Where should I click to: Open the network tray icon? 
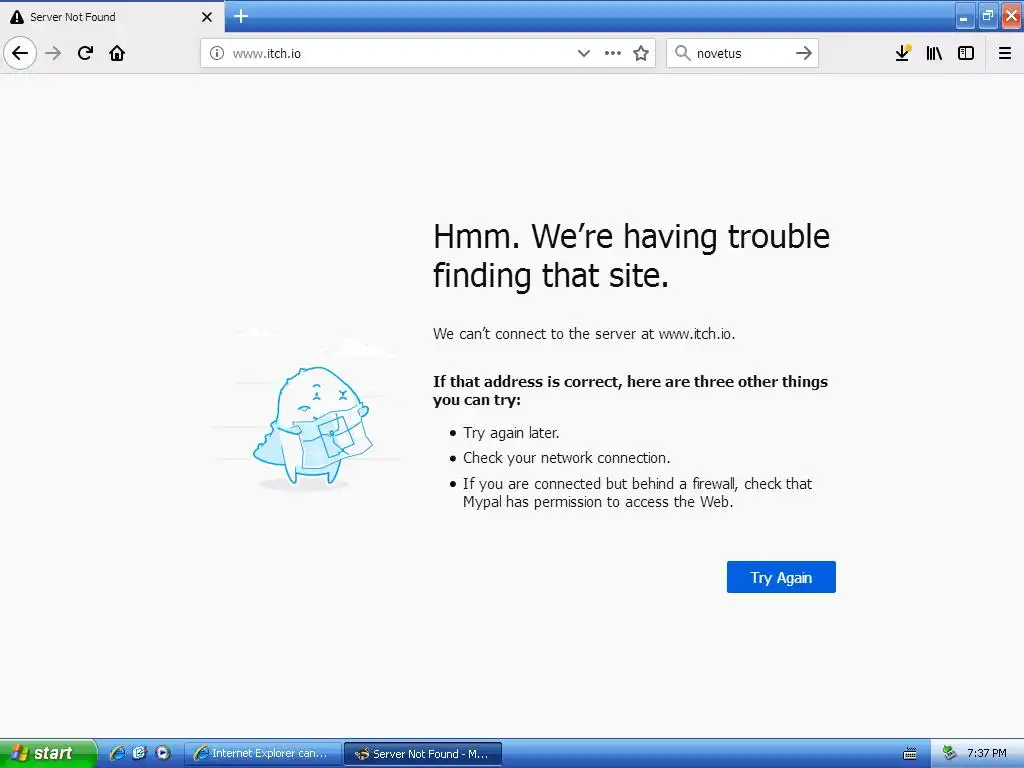click(x=950, y=753)
